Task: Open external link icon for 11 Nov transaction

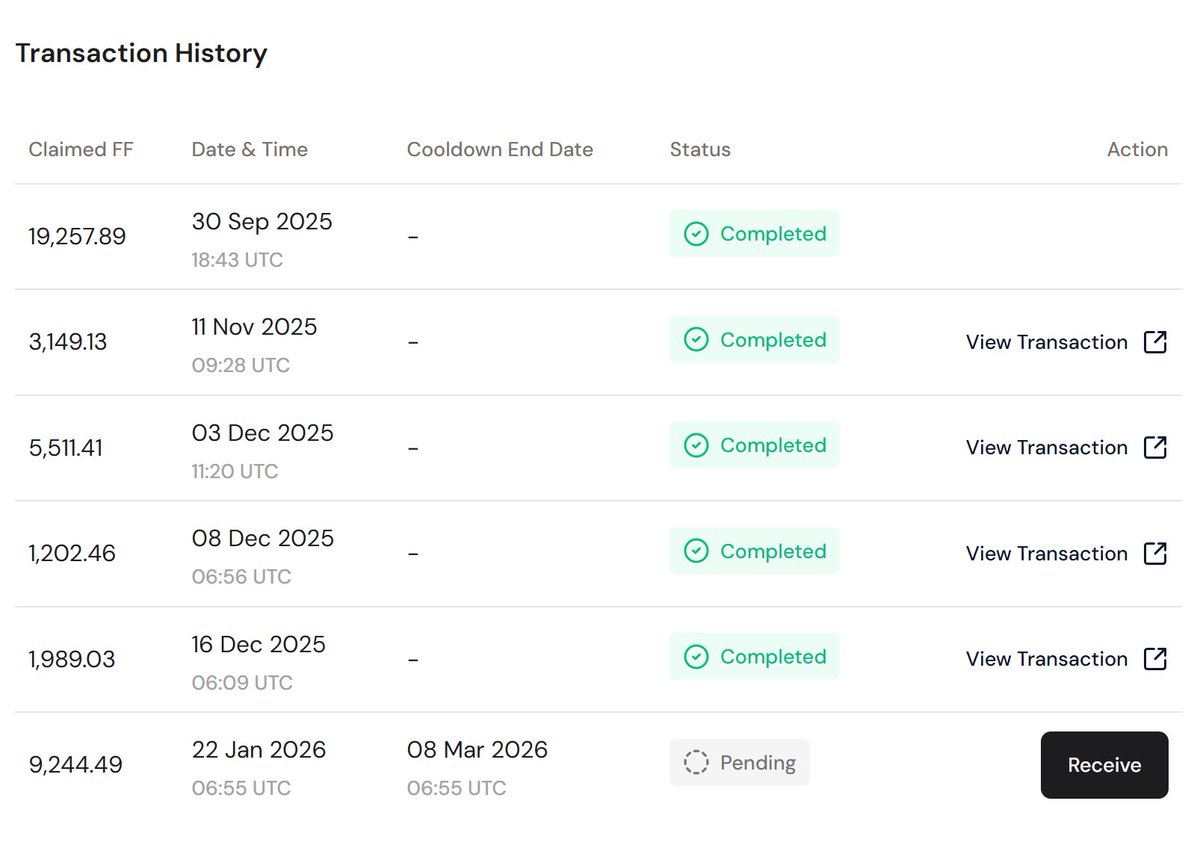Action: coord(1155,342)
